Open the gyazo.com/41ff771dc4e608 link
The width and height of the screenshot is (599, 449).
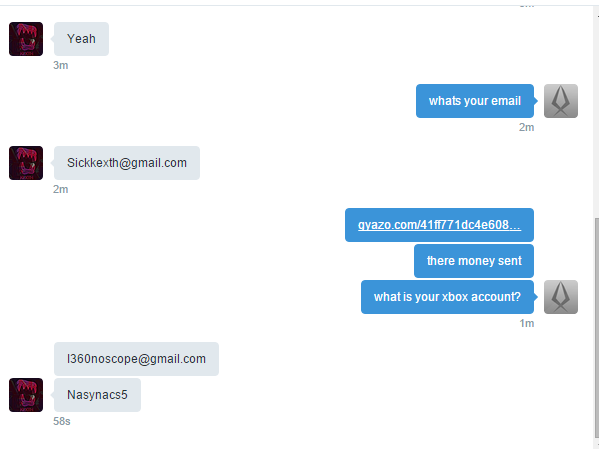(439, 225)
